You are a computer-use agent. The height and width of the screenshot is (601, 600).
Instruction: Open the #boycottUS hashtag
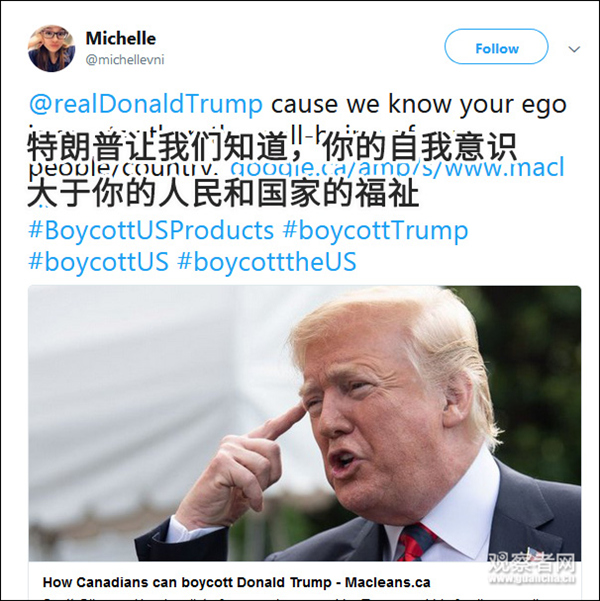[x=98, y=261]
